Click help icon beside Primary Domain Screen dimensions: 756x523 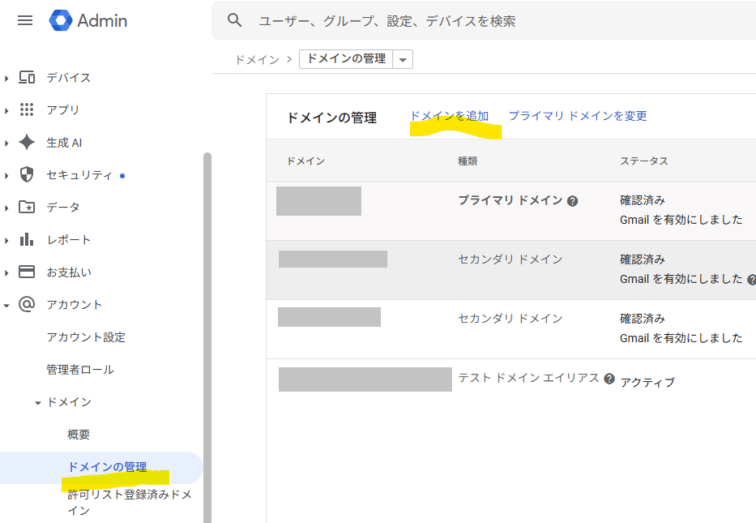pos(572,201)
